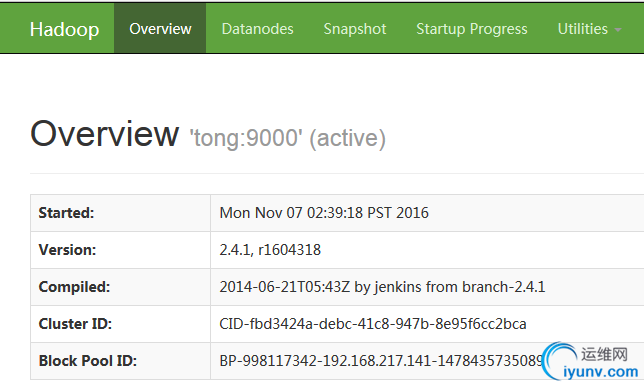Click the Started: row label
This screenshot has width=644, height=388.
pyautogui.click(x=66, y=213)
